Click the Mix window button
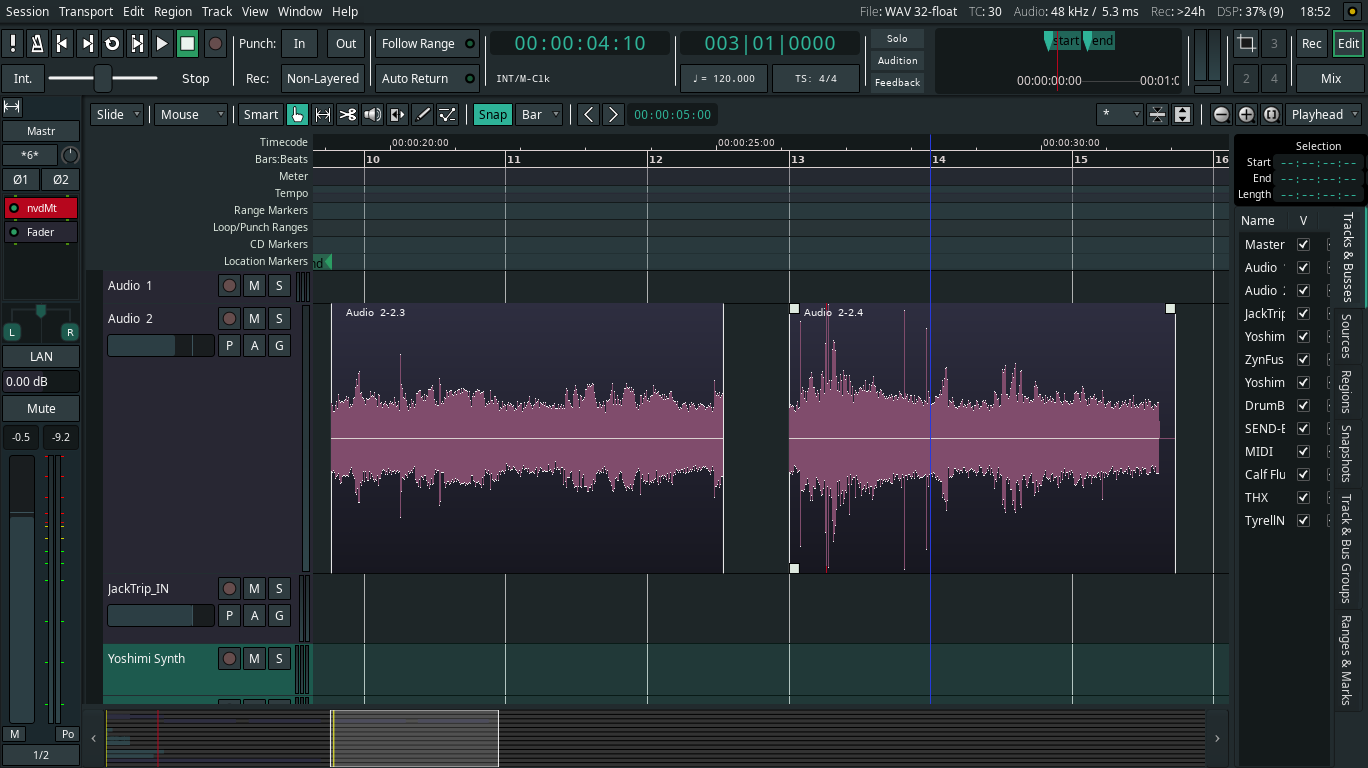The width and height of the screenshot is (1368, 768). pos(1330,78)
